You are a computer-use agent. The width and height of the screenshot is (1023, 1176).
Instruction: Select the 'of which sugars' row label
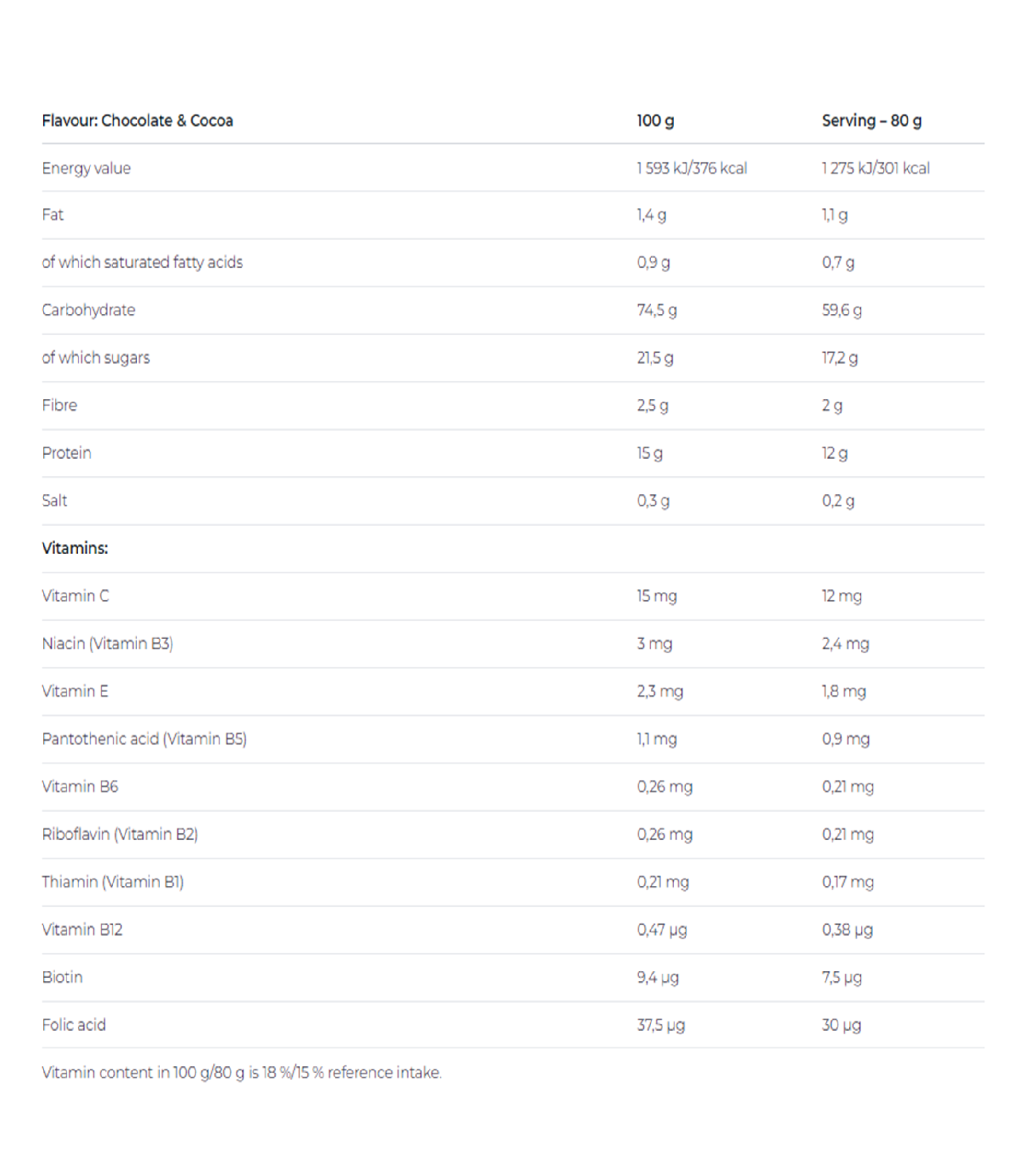(x=96, y=358)
